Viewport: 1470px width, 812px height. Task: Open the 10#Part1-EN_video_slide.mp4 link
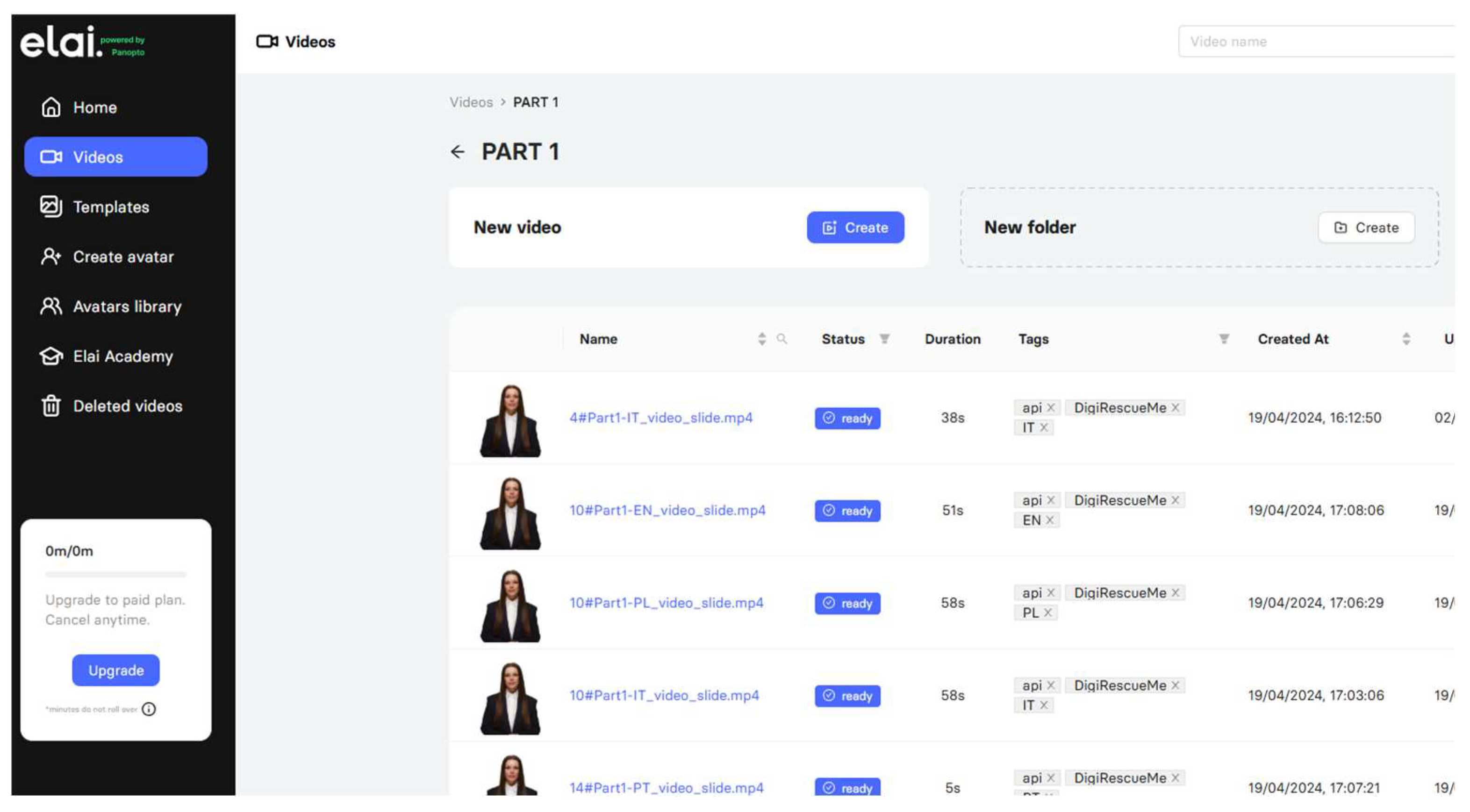click(x=667, y=510)
